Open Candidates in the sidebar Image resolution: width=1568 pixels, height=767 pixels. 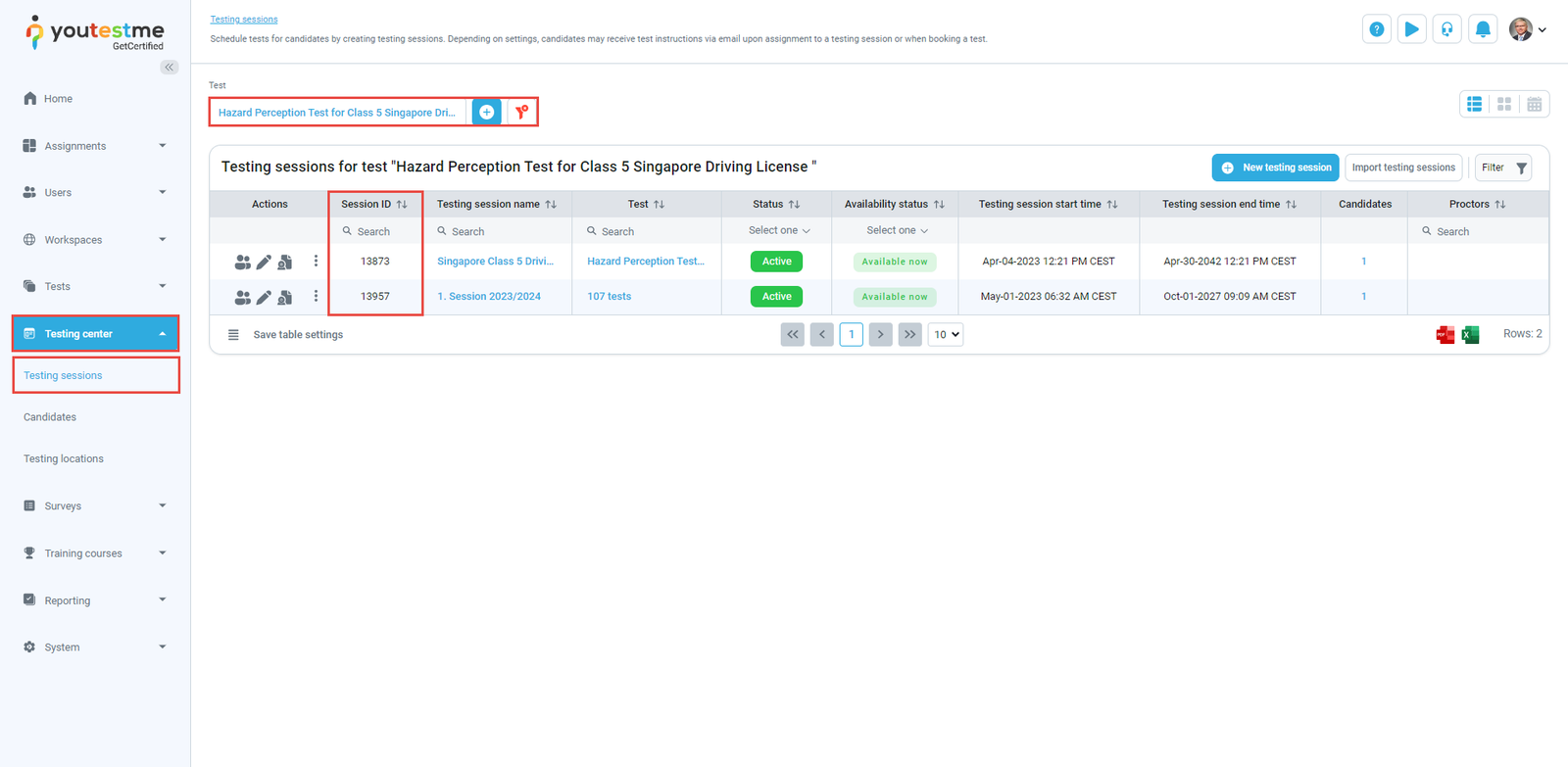pyautogui.click(x=50, y=417)
